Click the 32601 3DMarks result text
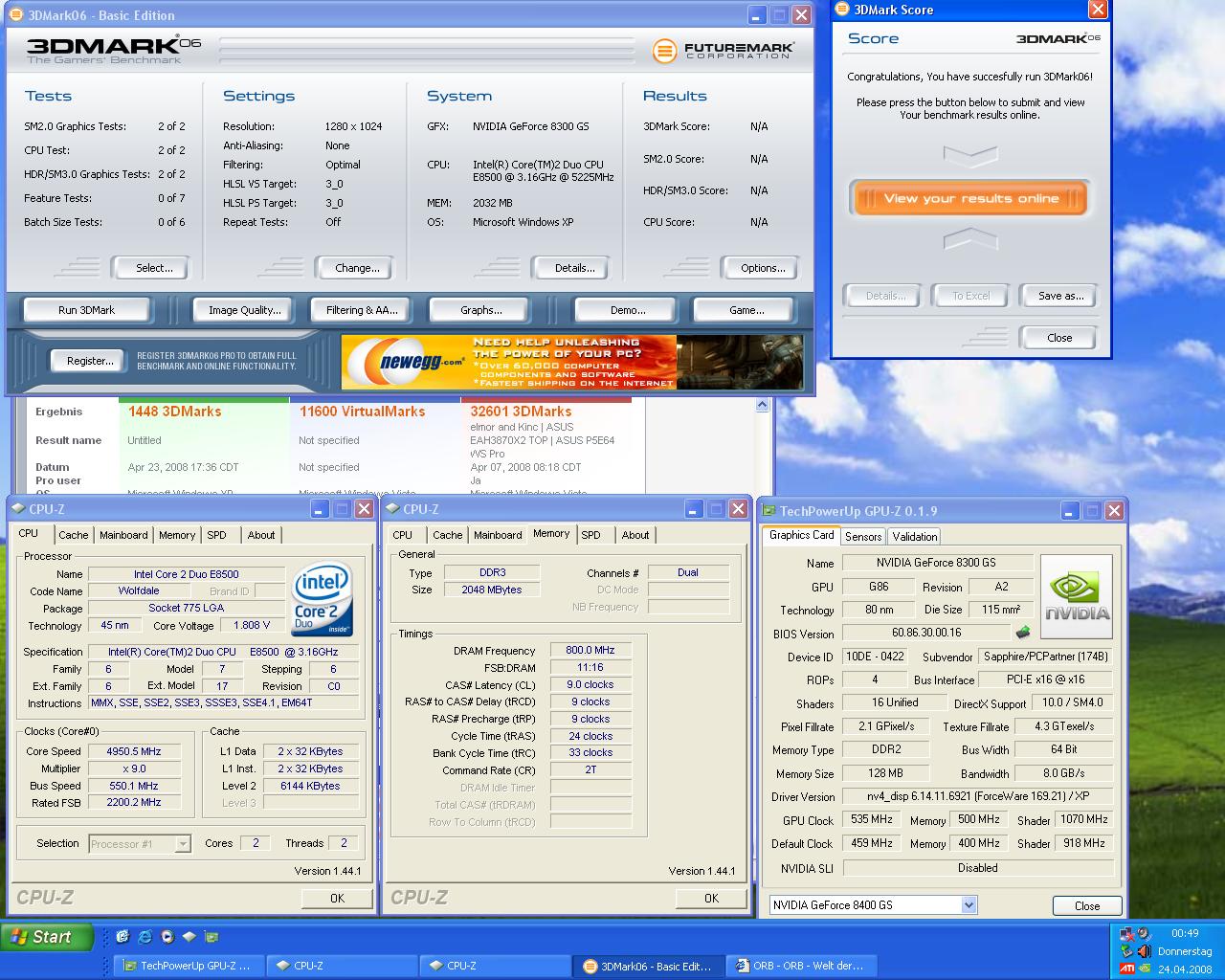 521,412
